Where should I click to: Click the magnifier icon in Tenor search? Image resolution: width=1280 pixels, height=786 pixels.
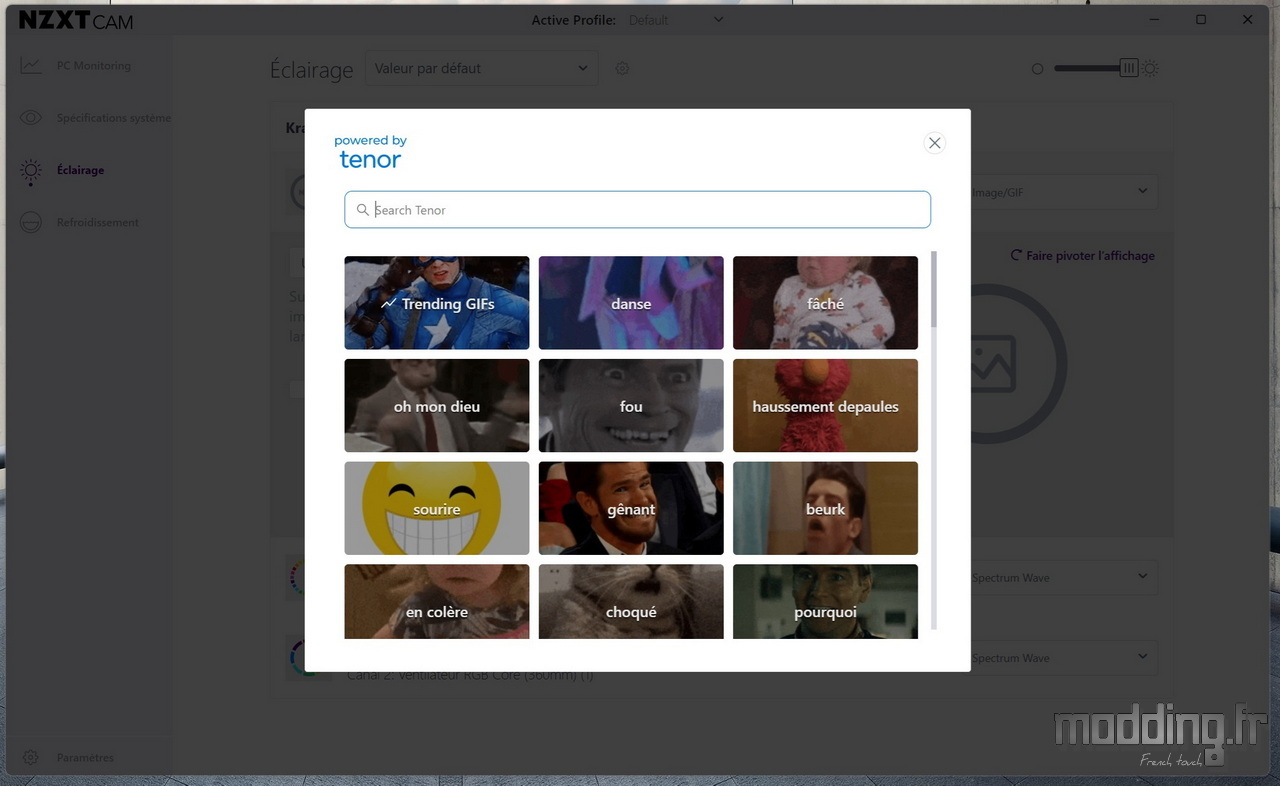click(363, 210)
